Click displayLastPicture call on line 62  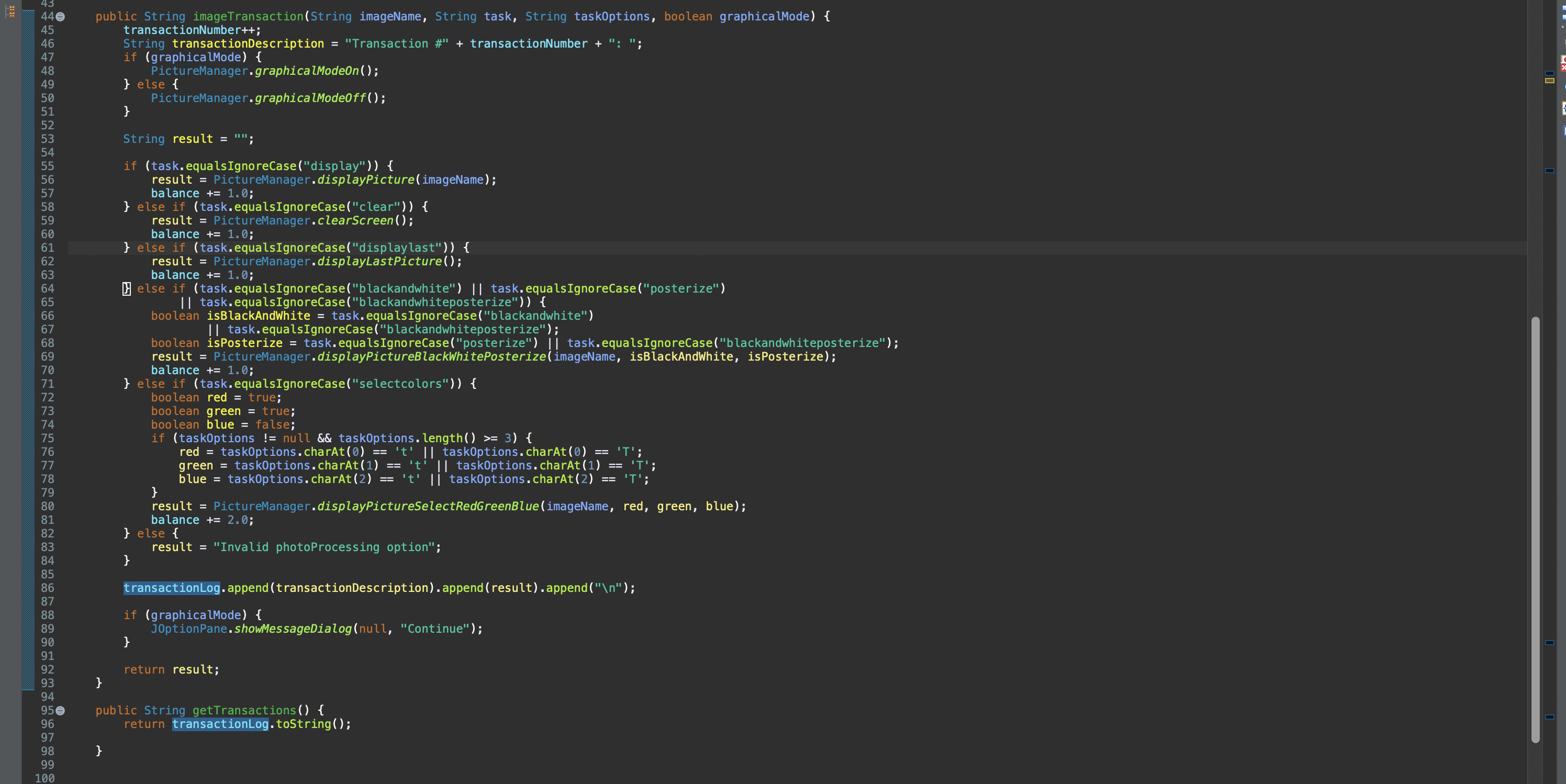(x=380, y=261)
